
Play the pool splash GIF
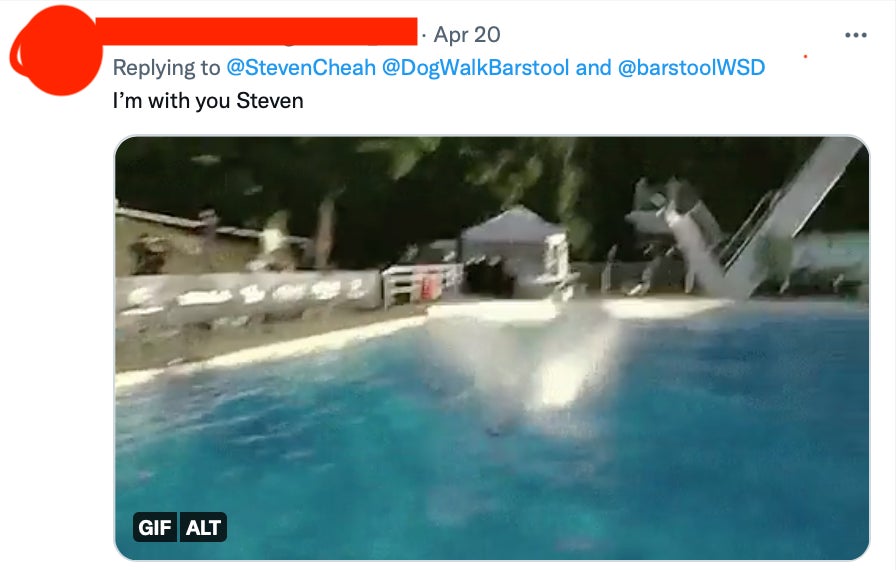tap(492, 348)
